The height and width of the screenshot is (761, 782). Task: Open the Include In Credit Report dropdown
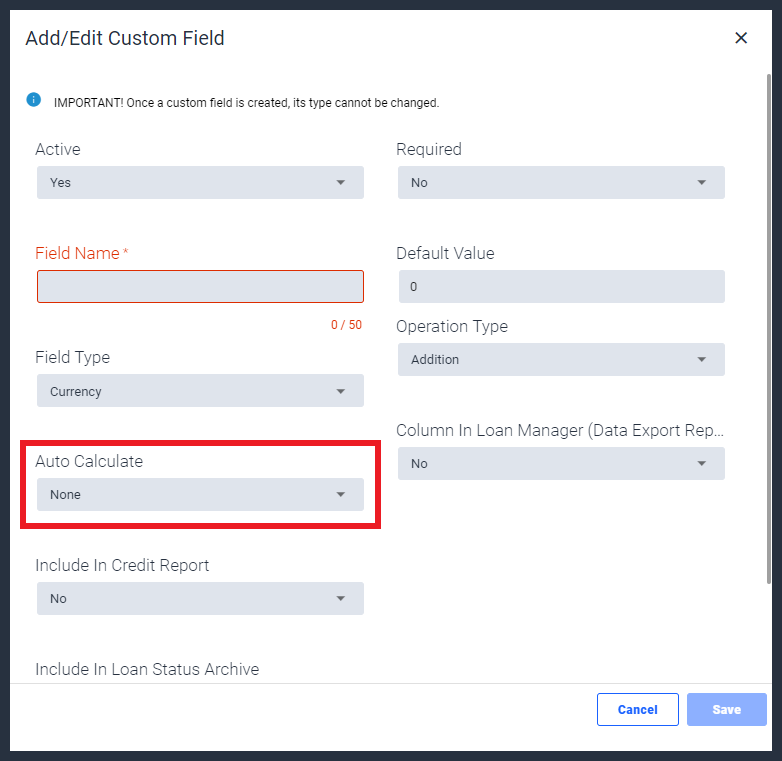point(200,598)
